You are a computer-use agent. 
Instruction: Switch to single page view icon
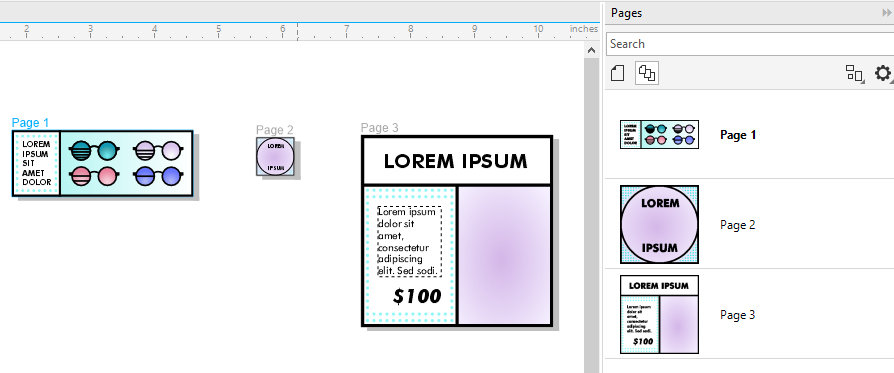point(618,73)
